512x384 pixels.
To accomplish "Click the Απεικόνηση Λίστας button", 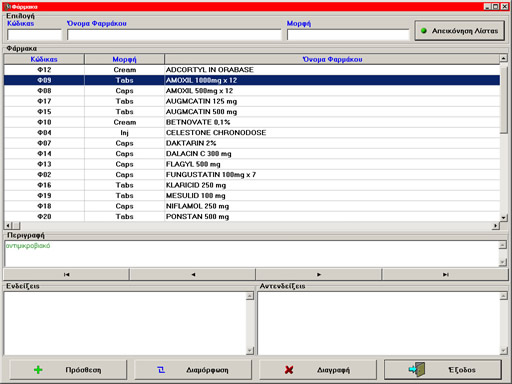I will (x=460, y=31).
